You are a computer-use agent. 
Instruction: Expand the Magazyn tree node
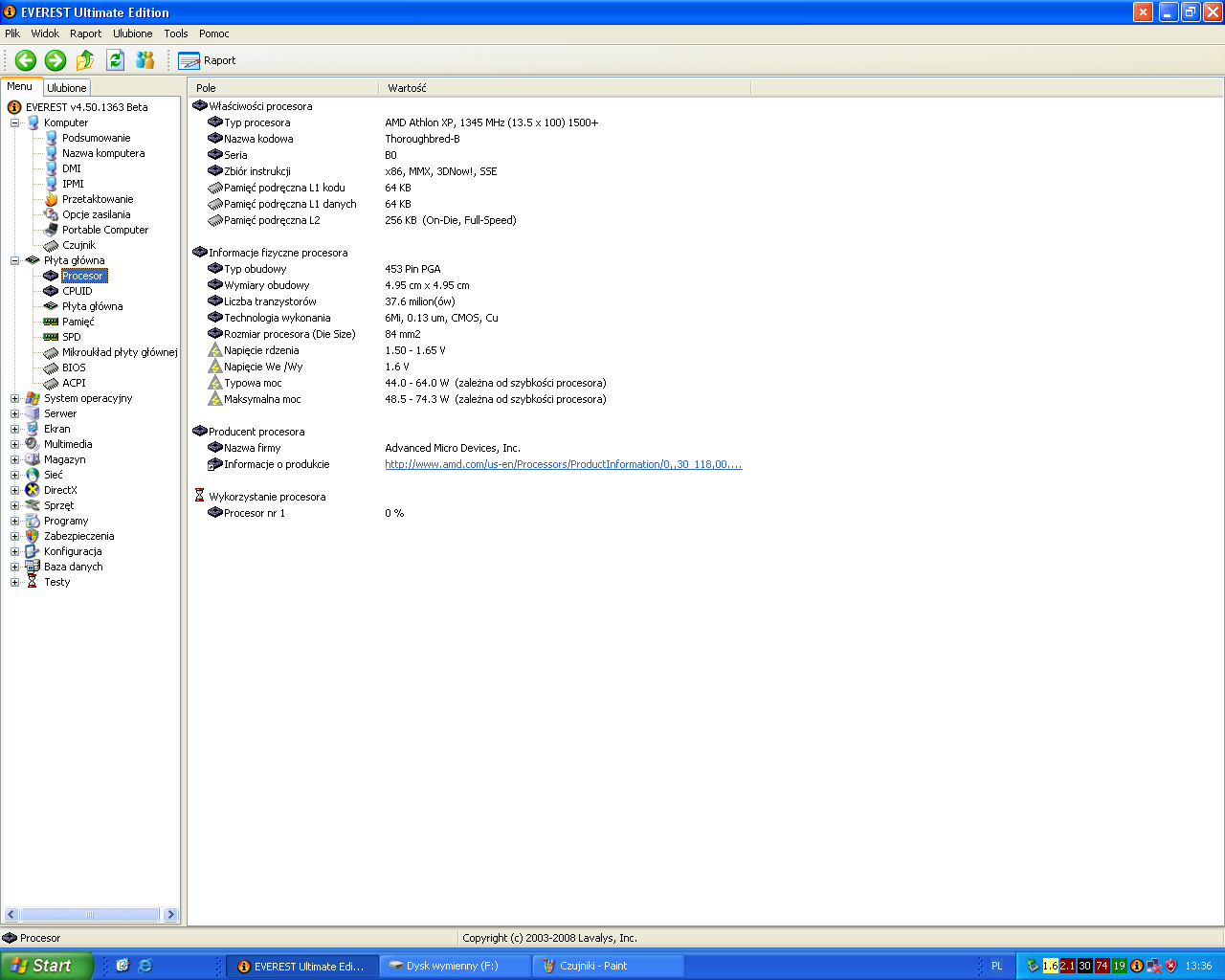14,459
